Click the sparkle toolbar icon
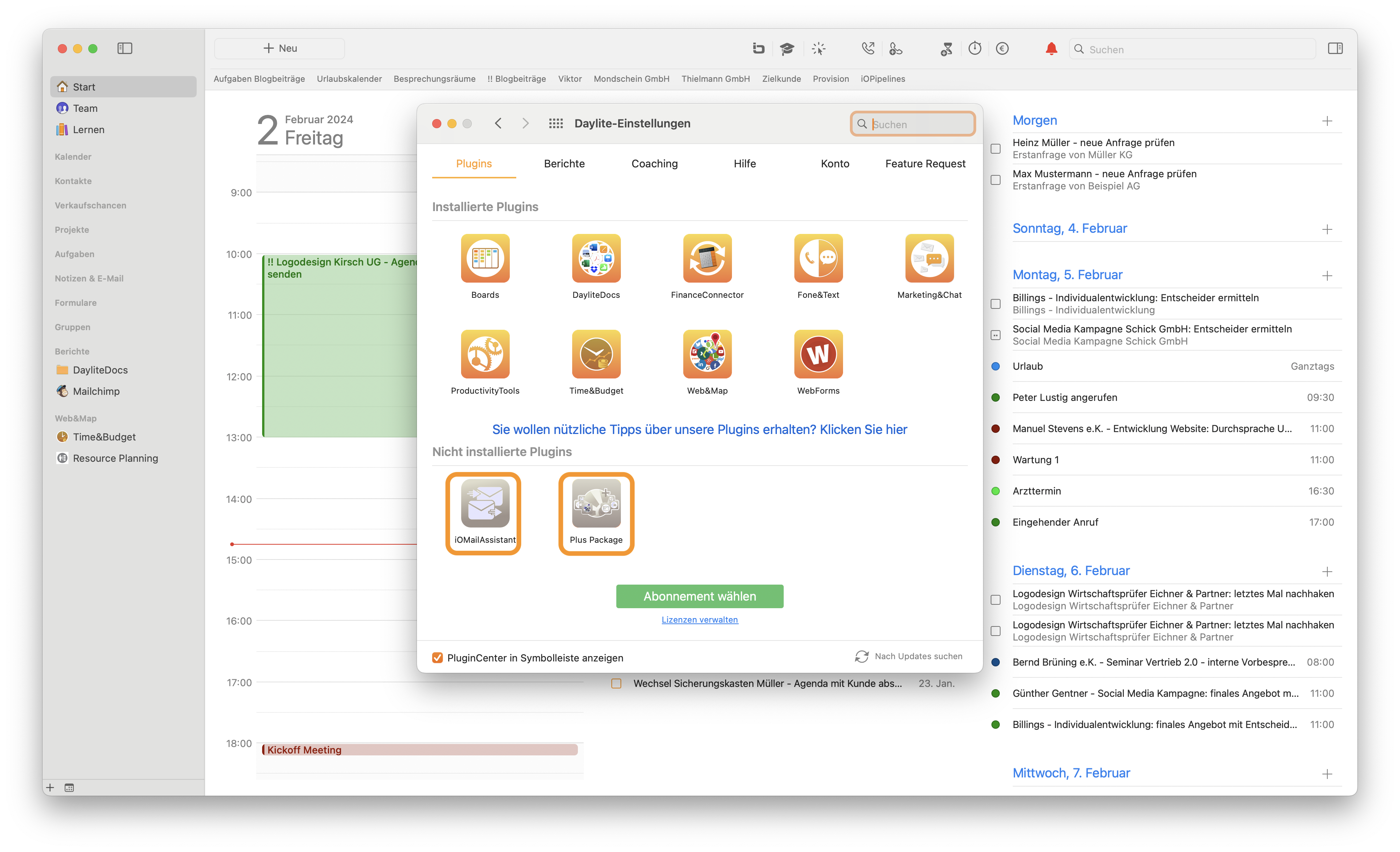Screen dimensions: 1400x852 tap(818, 49)
